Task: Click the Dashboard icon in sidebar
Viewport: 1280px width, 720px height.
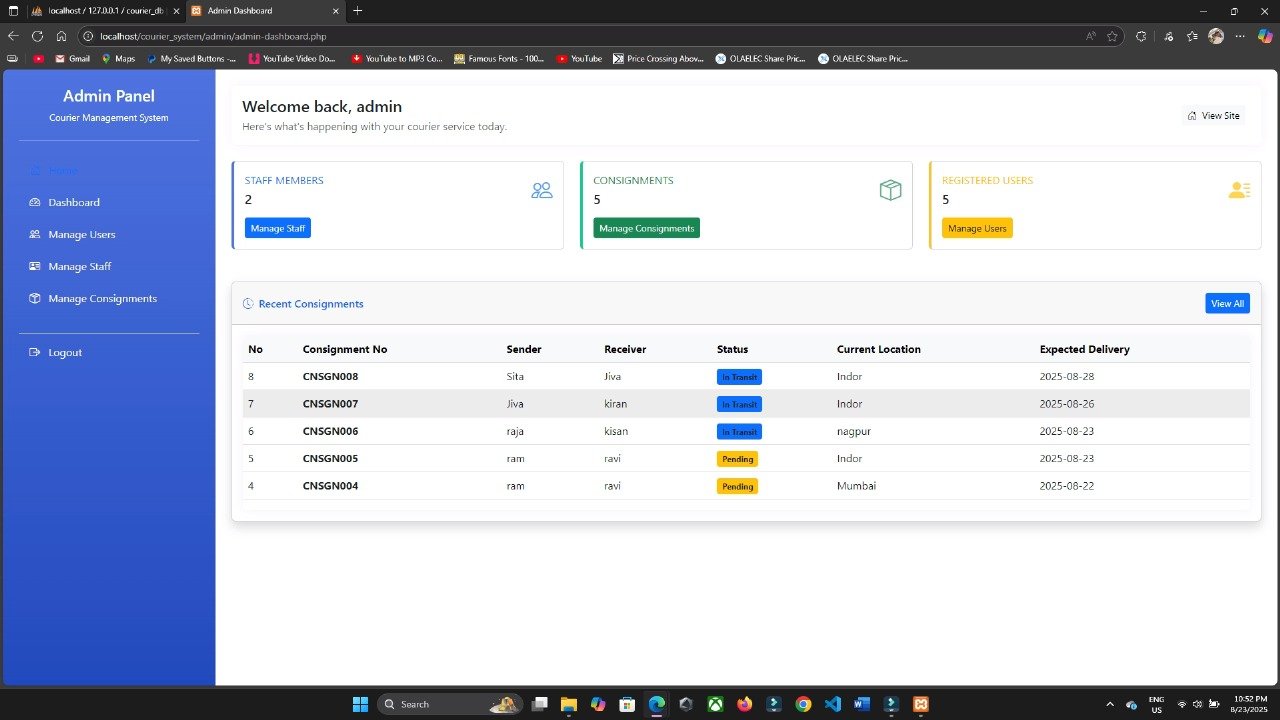Action: click(35, 202)
